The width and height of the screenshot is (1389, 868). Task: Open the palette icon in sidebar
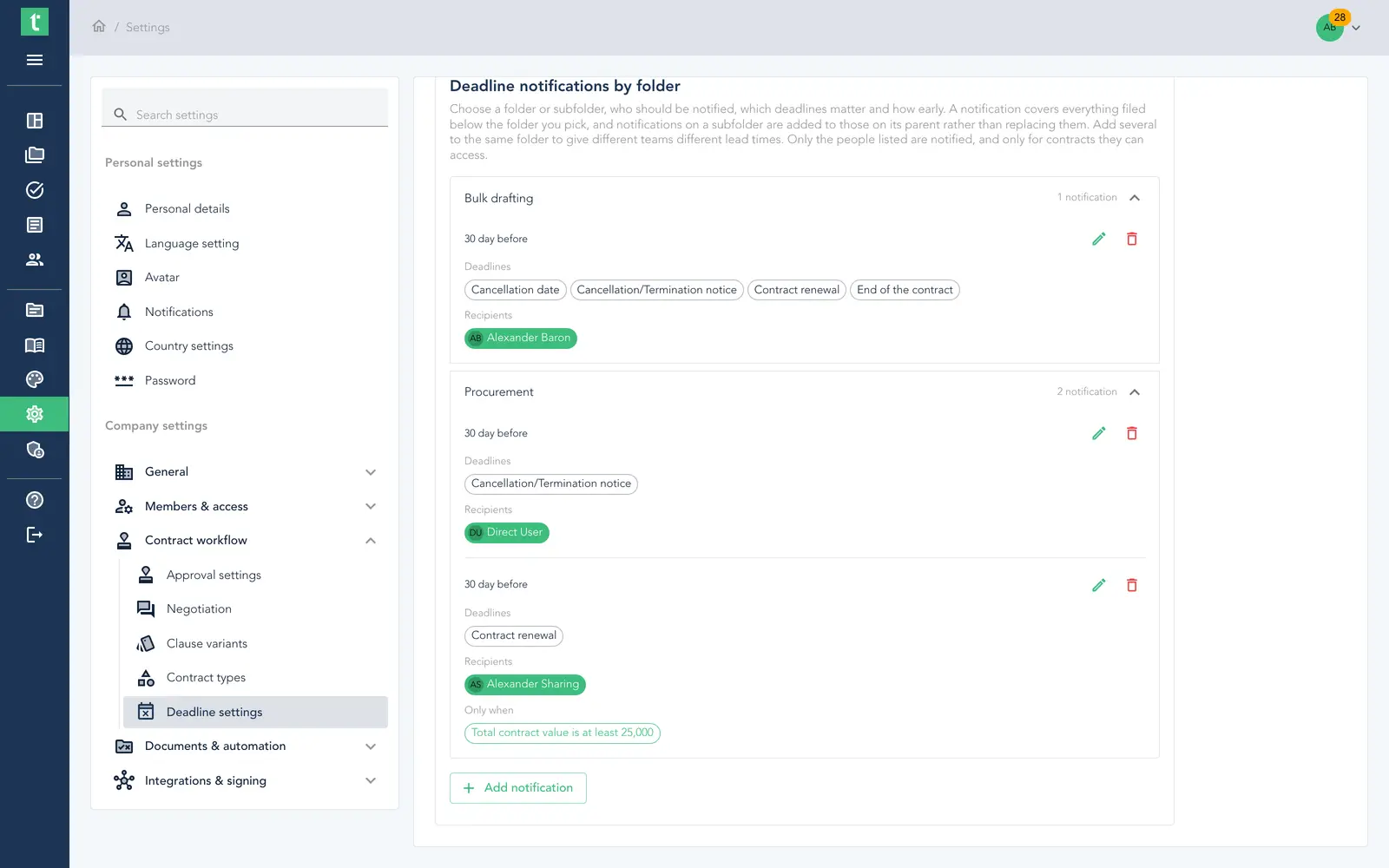[x=35, y=379]
